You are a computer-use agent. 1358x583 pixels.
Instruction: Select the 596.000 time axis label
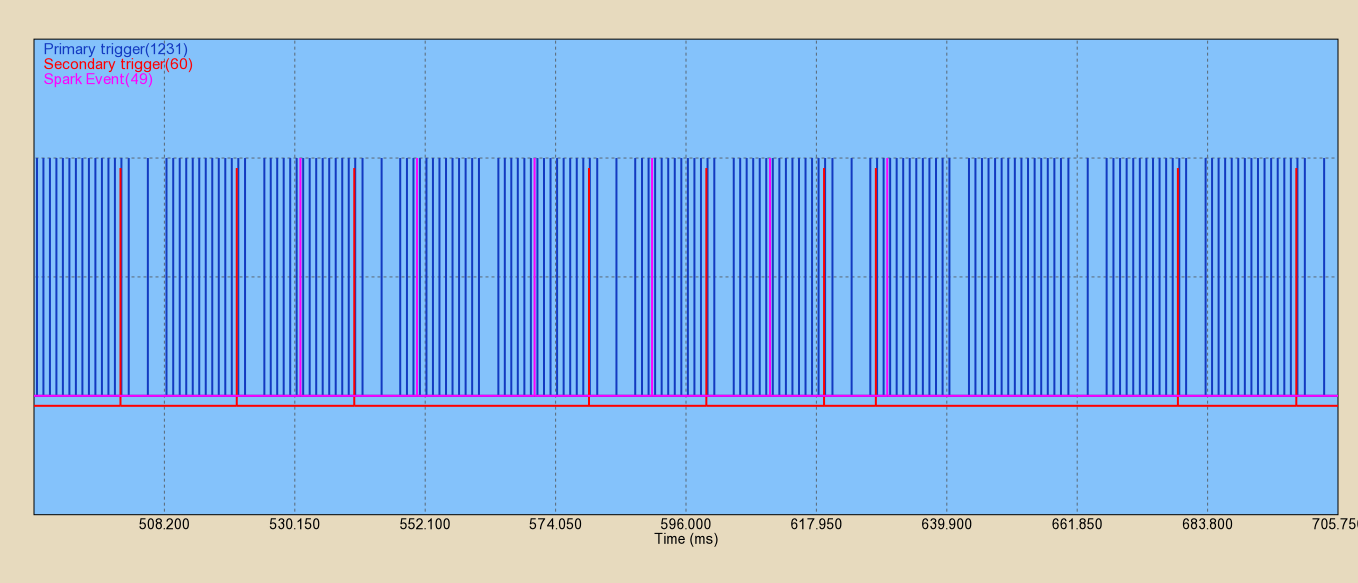(686, 524)
